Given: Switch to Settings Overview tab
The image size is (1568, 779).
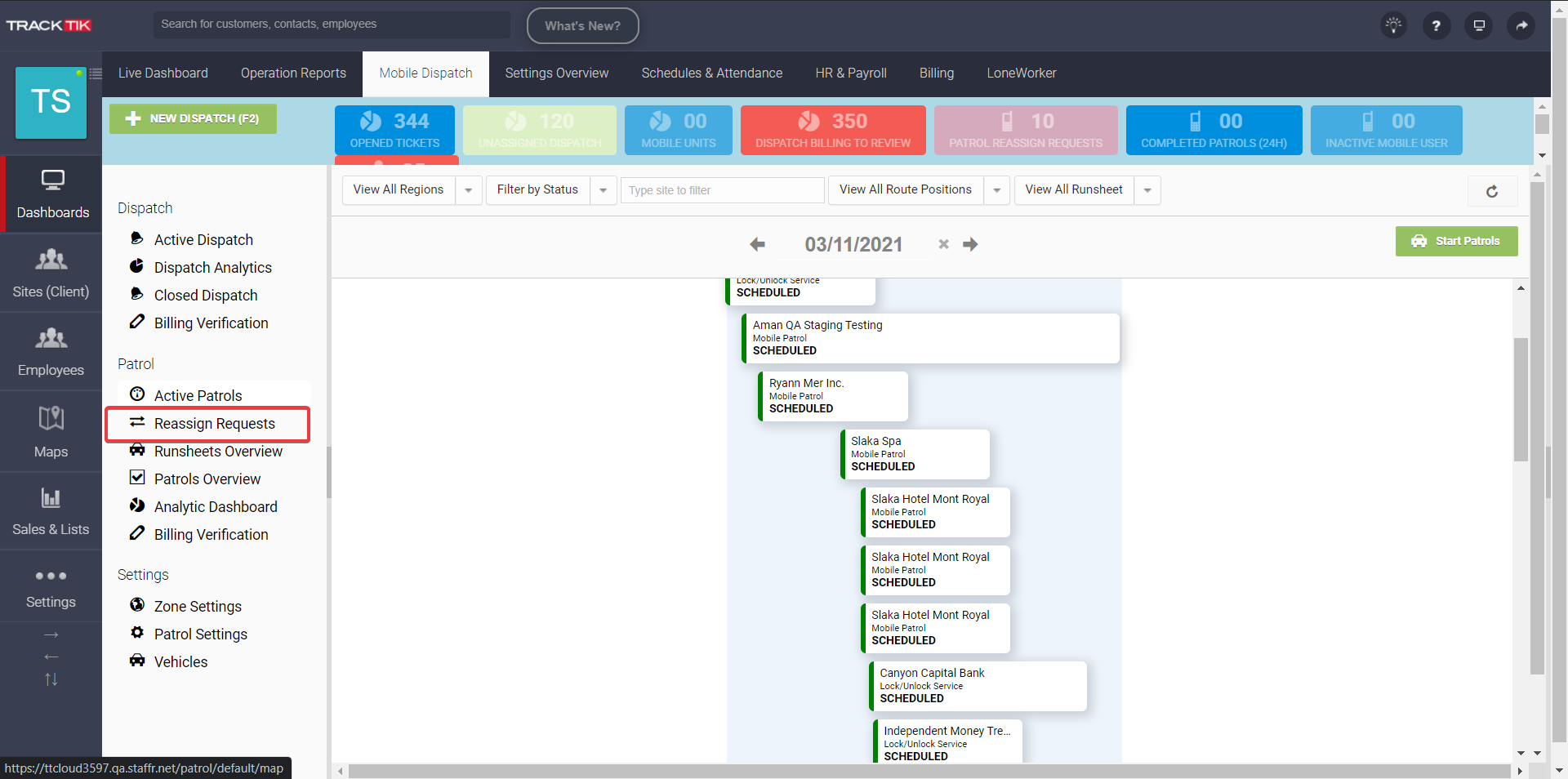Looking at the screenshot, I should tap(557, 73).
